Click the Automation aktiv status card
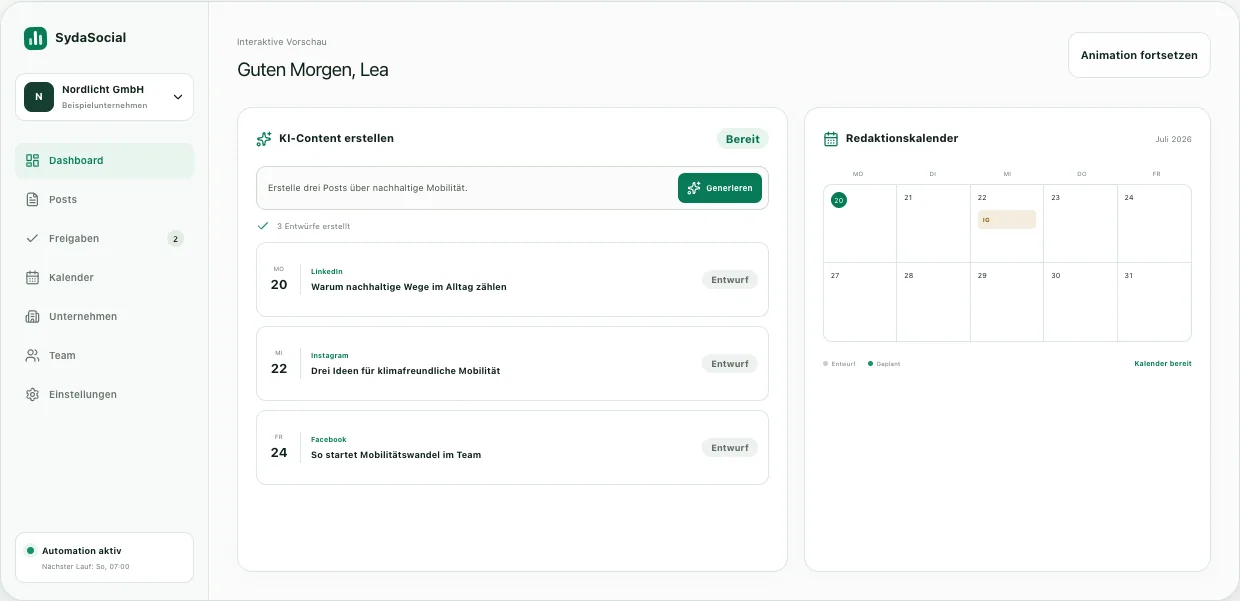The height and width of the screenshot is (601, 1240). (x=105, y=557)
